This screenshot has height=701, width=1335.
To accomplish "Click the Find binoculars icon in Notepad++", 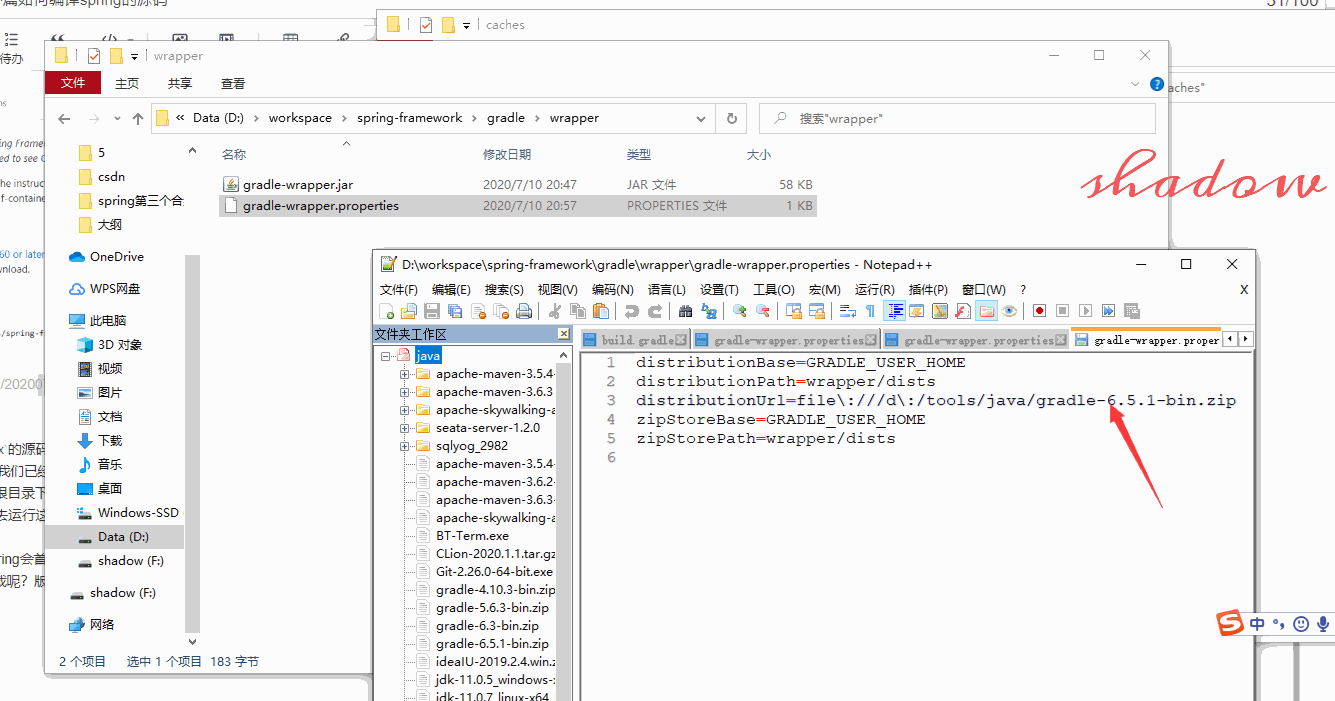I will tap(686, 311).
